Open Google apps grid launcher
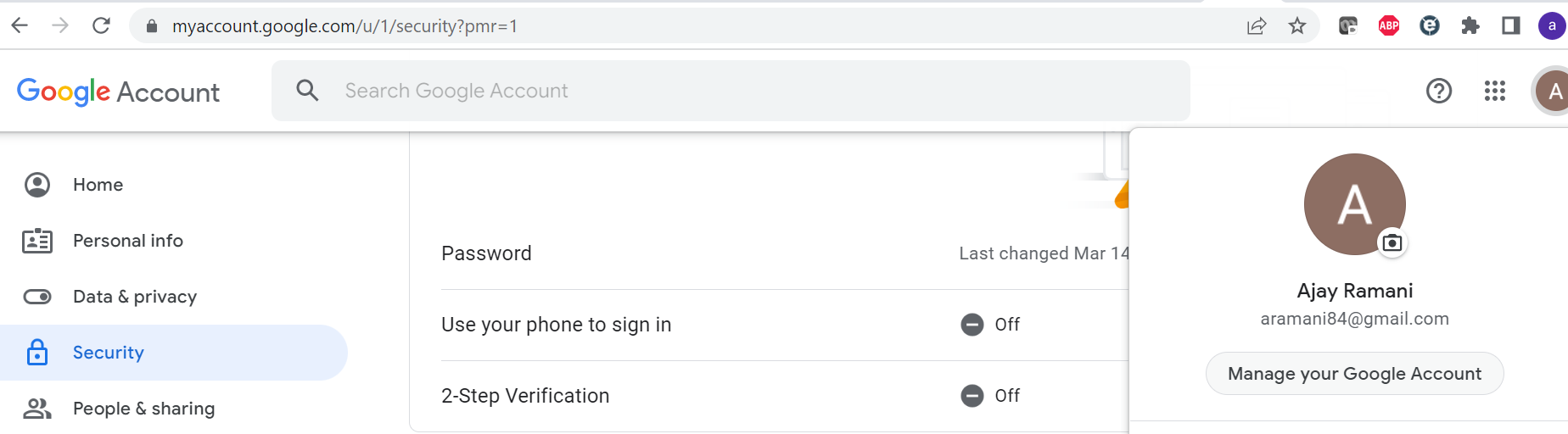The width and height of the screenshot is (1568, 434). coord(1495,91)
